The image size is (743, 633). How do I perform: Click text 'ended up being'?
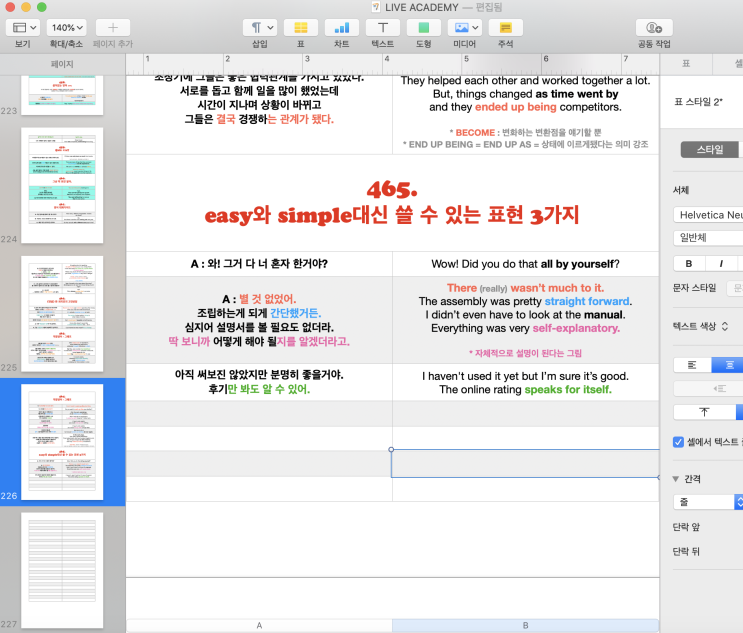(x=516, y=107)
